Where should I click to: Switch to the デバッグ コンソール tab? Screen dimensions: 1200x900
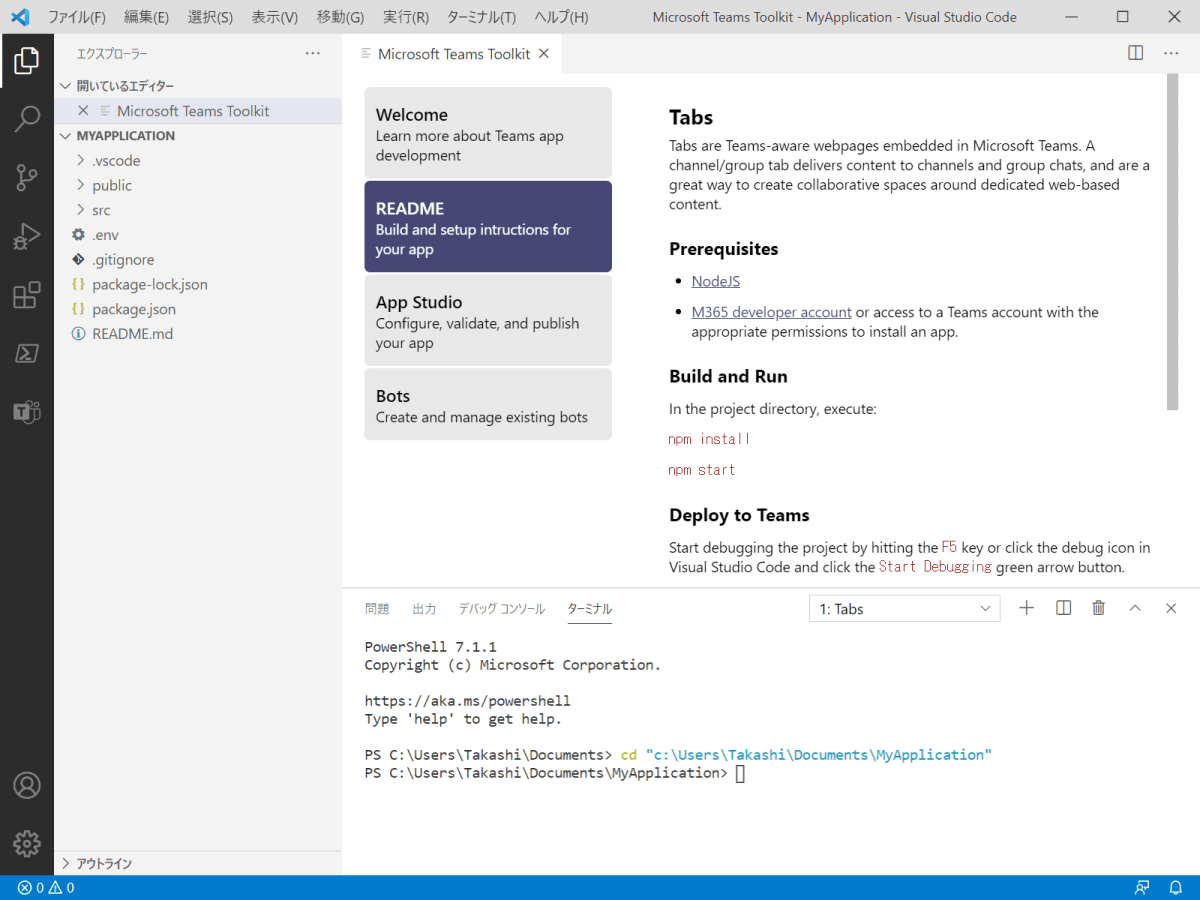pyautogui.click(x=502, y=608)
